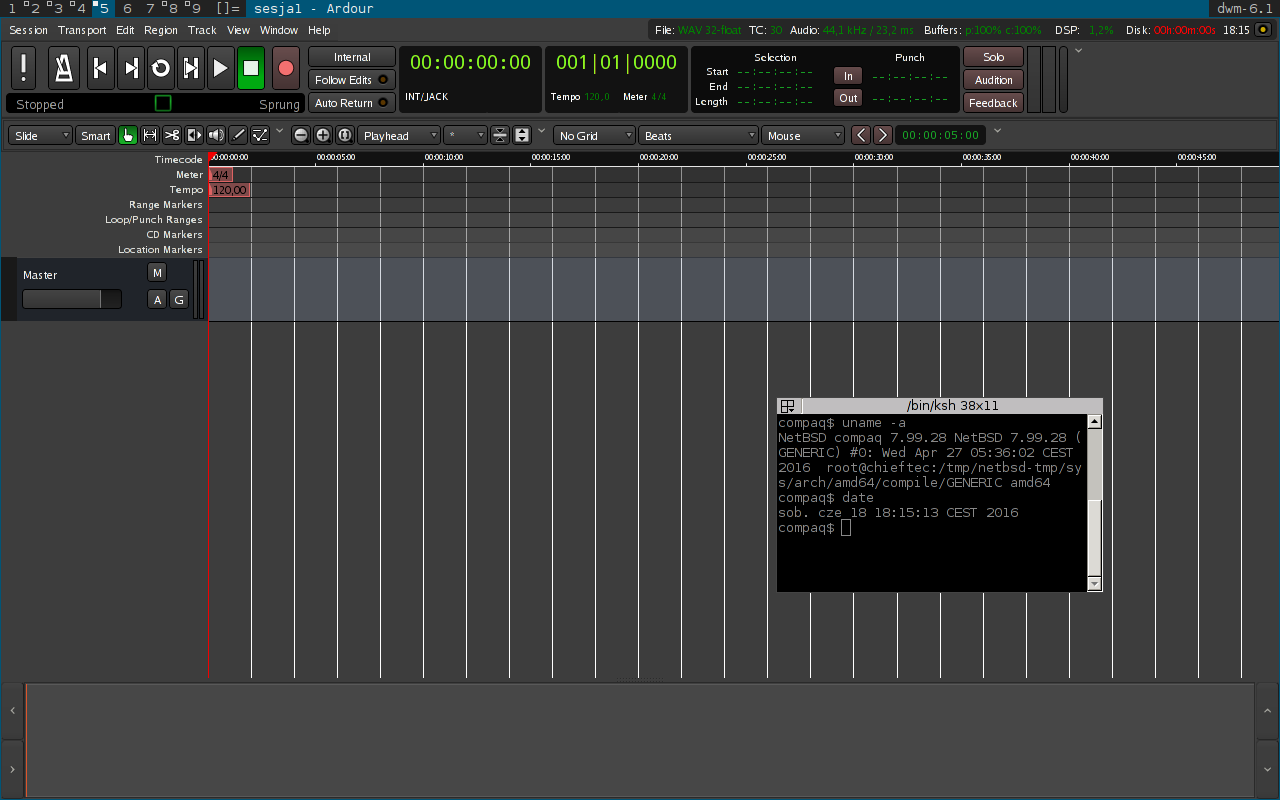Viewport: 1280px width, 800px height.
Task: Click the Feedback alert button
Action: 993,103
